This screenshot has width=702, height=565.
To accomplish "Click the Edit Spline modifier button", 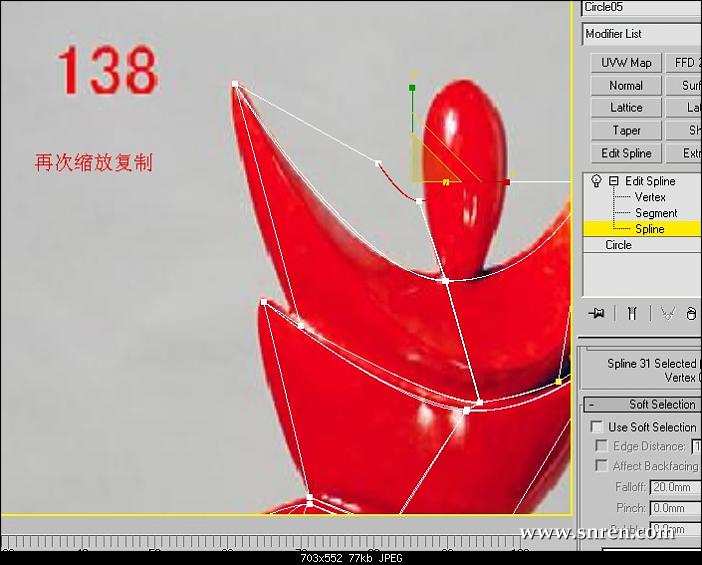I will coord(626,153).
